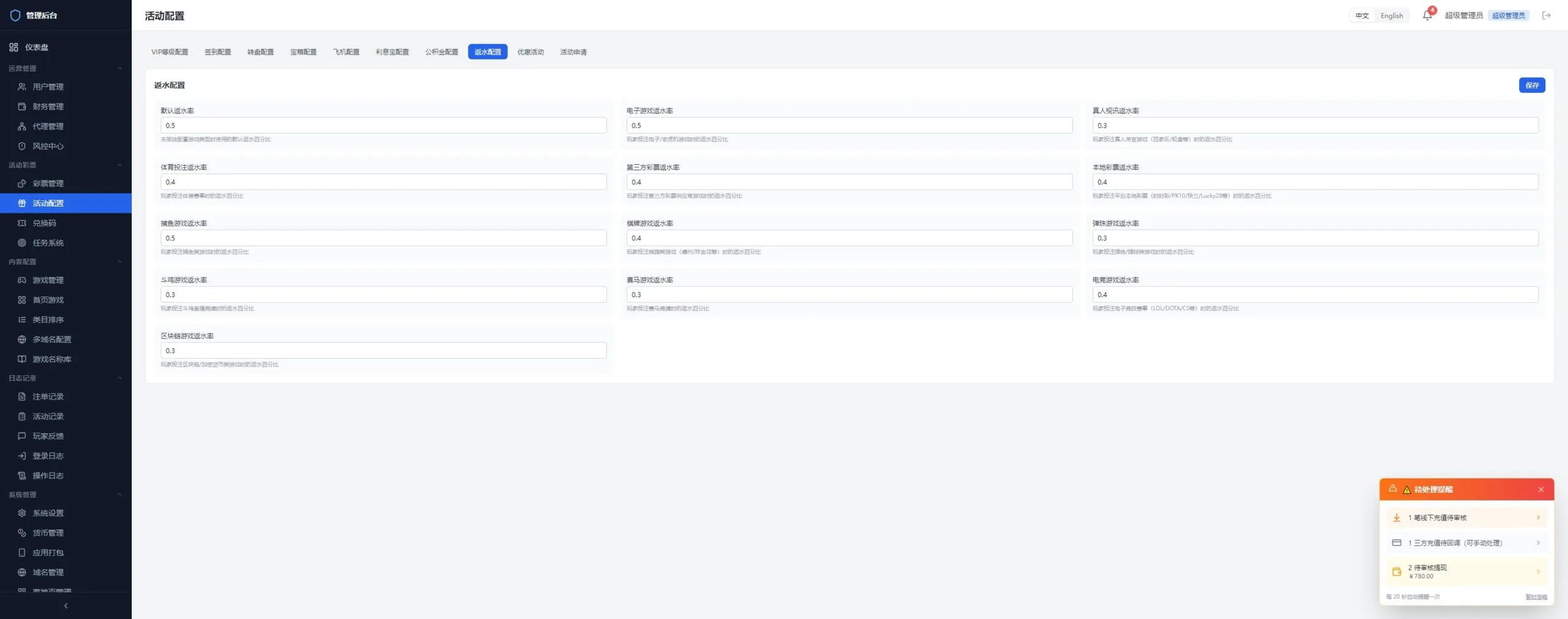Switch language to English

tap(1392, 16)
